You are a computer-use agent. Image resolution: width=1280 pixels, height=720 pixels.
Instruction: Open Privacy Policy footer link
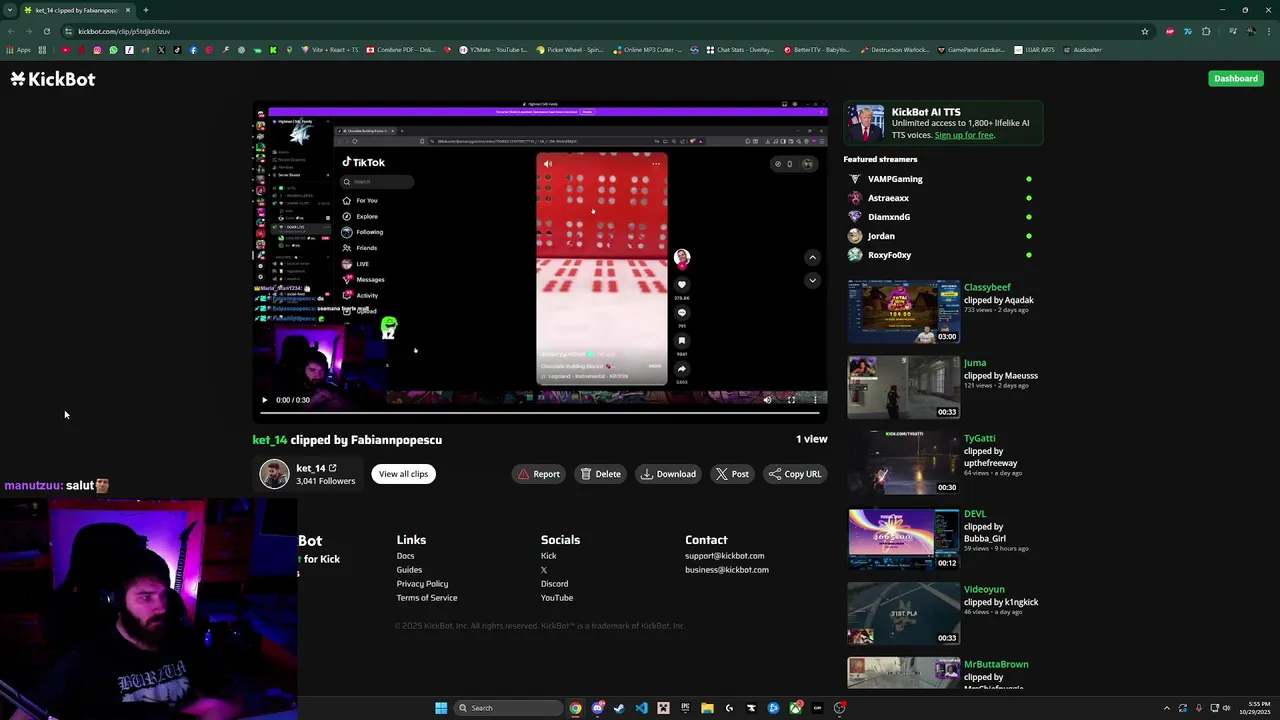[422, 584]
